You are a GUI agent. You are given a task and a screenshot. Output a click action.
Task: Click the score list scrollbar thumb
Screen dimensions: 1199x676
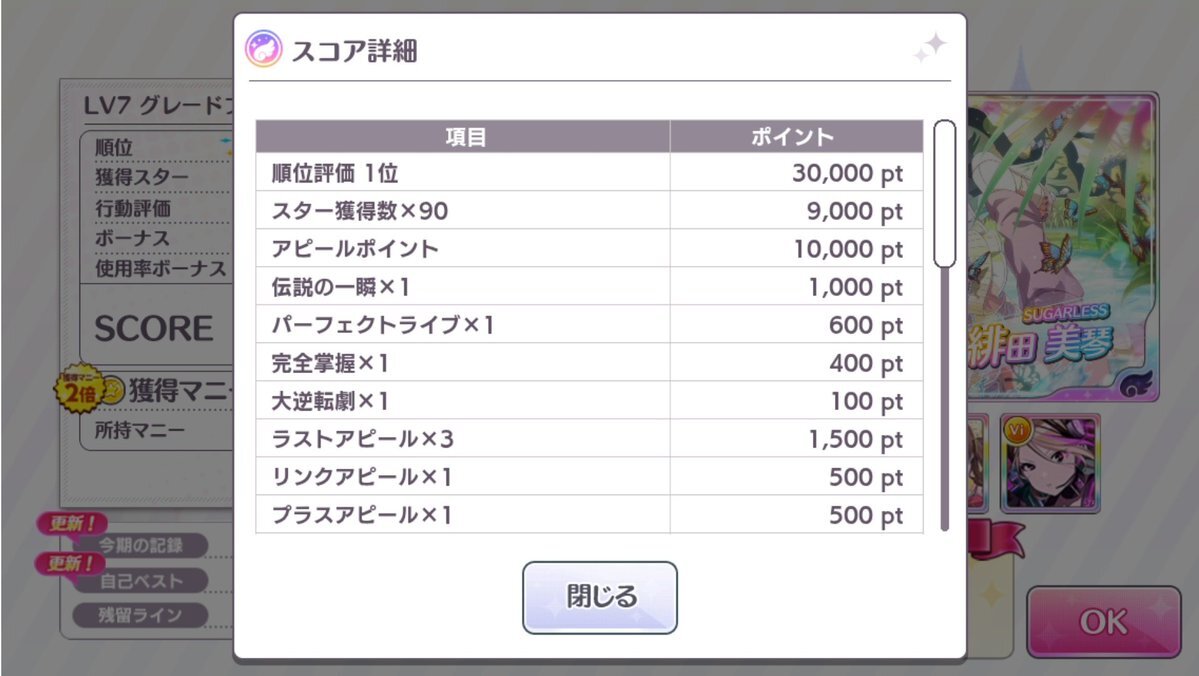point(944,193)
